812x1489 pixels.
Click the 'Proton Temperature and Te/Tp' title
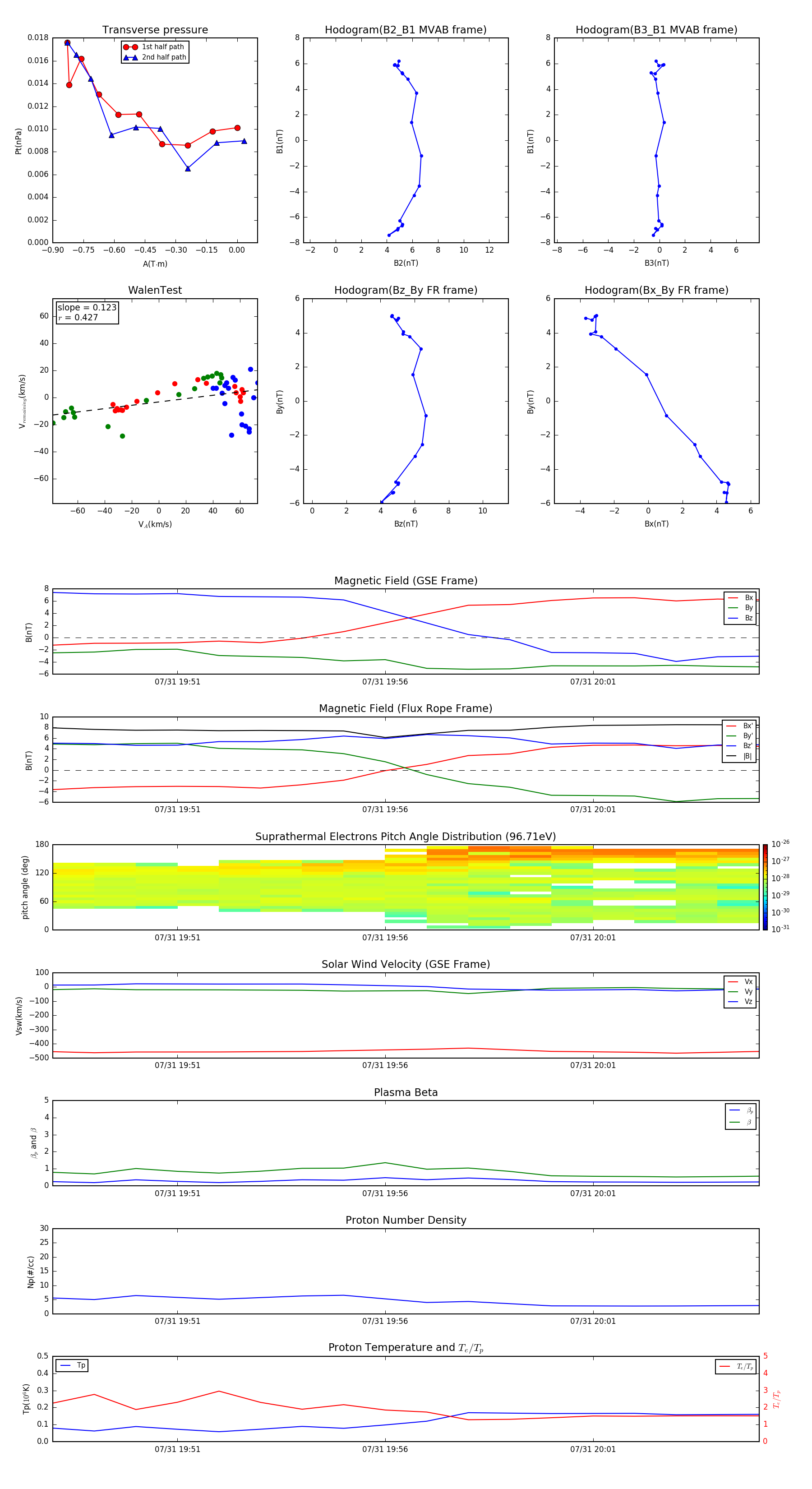[x=406, y=1348]
